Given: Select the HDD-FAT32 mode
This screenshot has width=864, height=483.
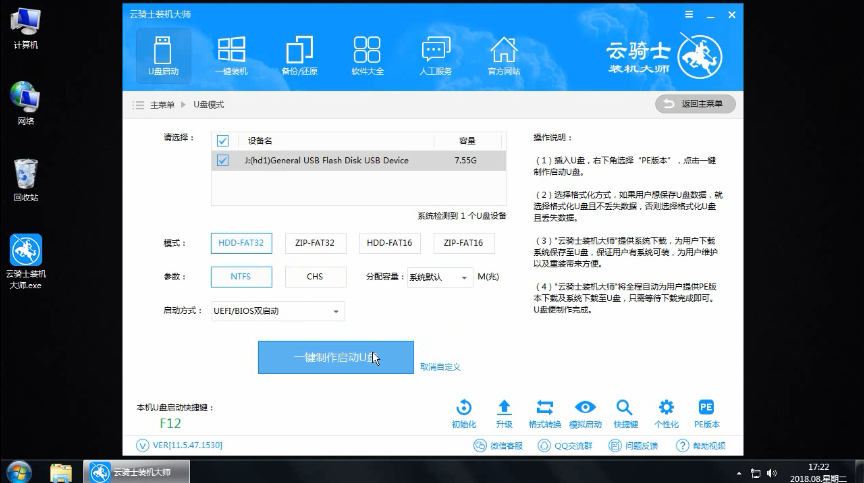Looking at the screenshot, I should [241, 243].
